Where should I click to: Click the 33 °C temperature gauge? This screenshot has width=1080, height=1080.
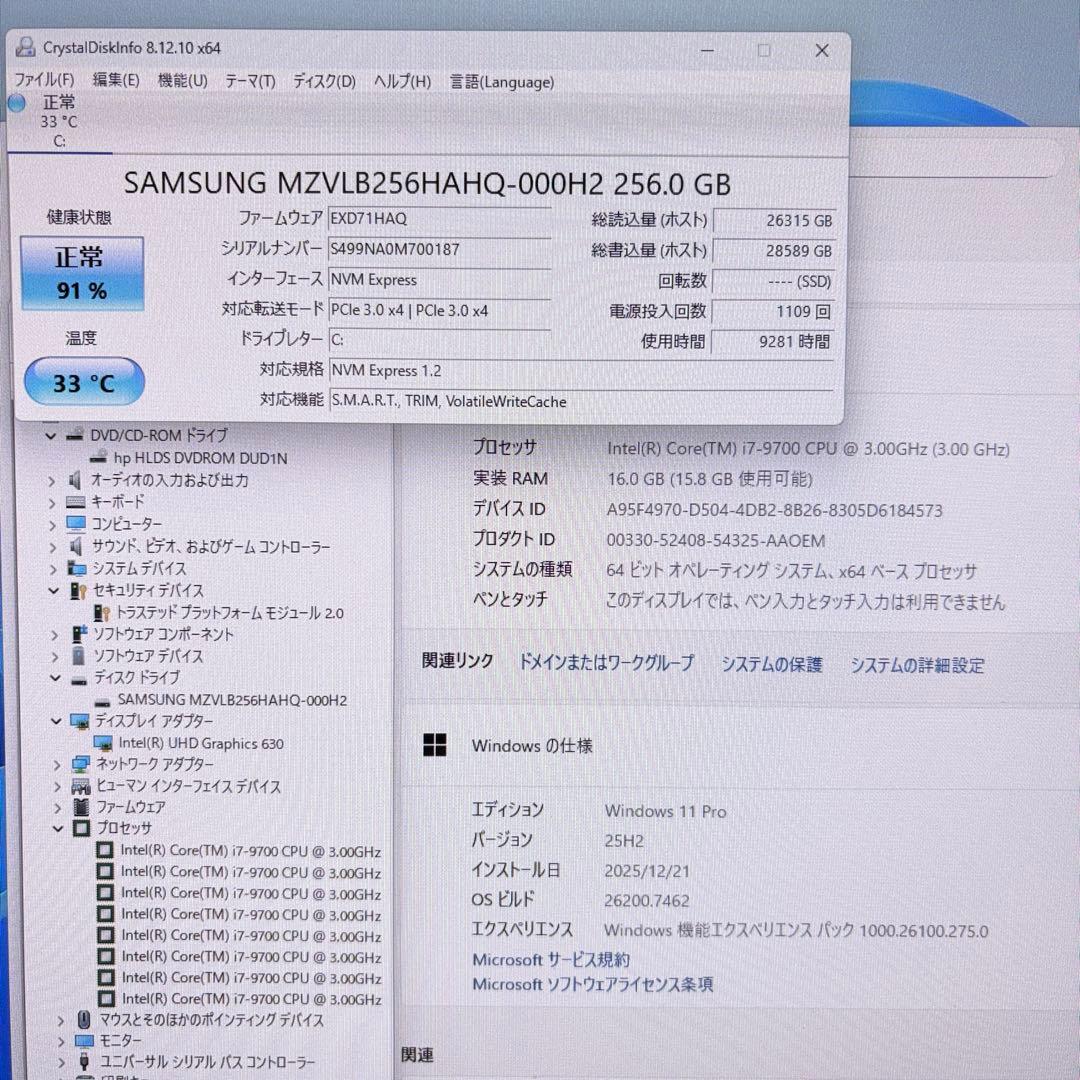pos(83,381)
